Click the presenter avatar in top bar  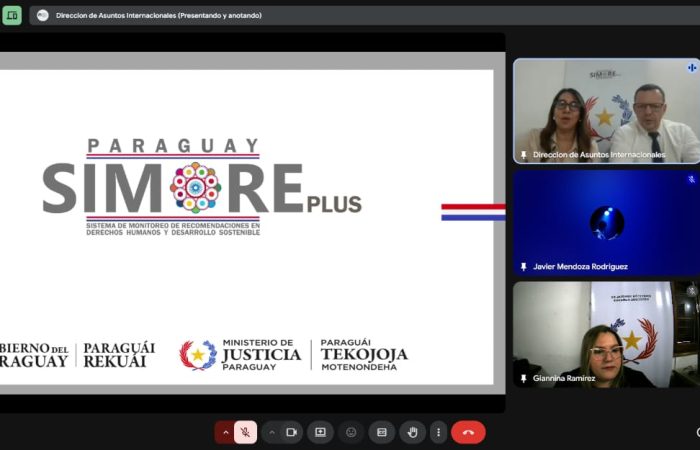[x=43, y=15]
